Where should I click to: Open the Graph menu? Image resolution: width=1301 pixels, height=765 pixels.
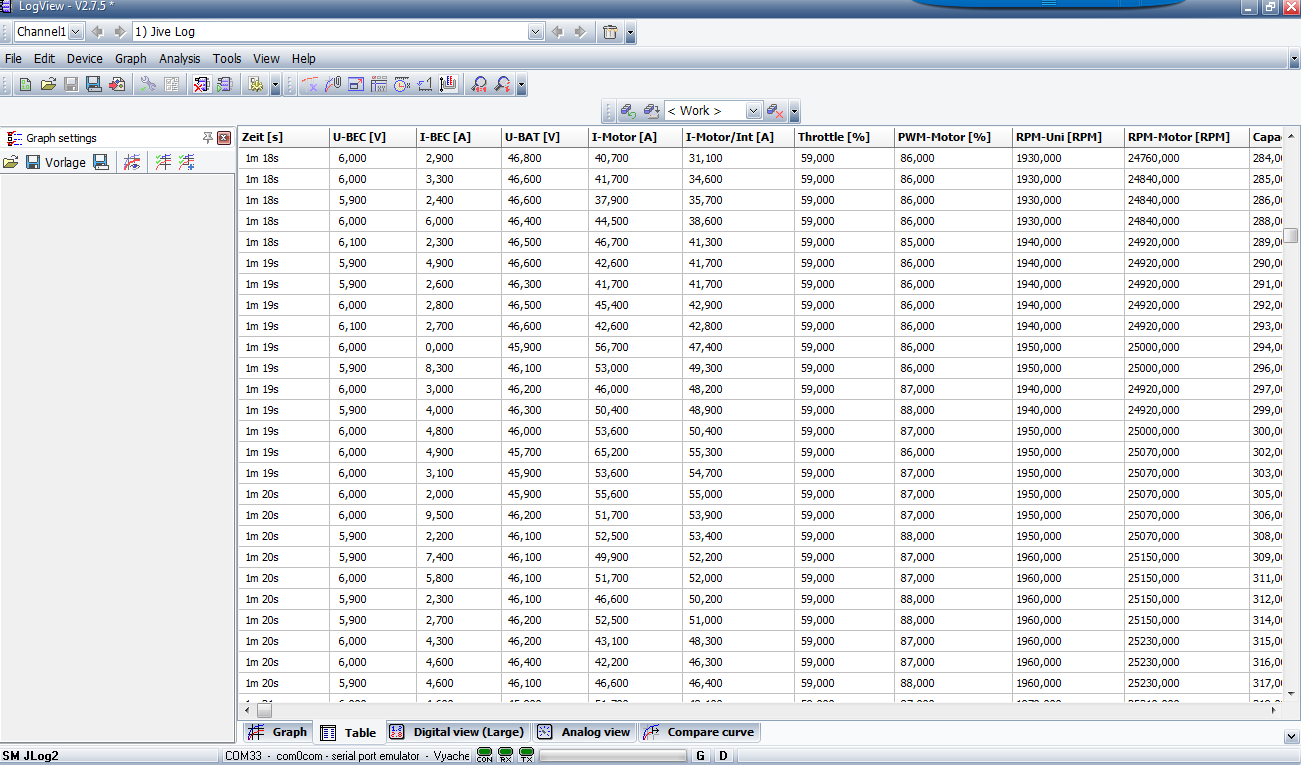click(x=131, y=59)
